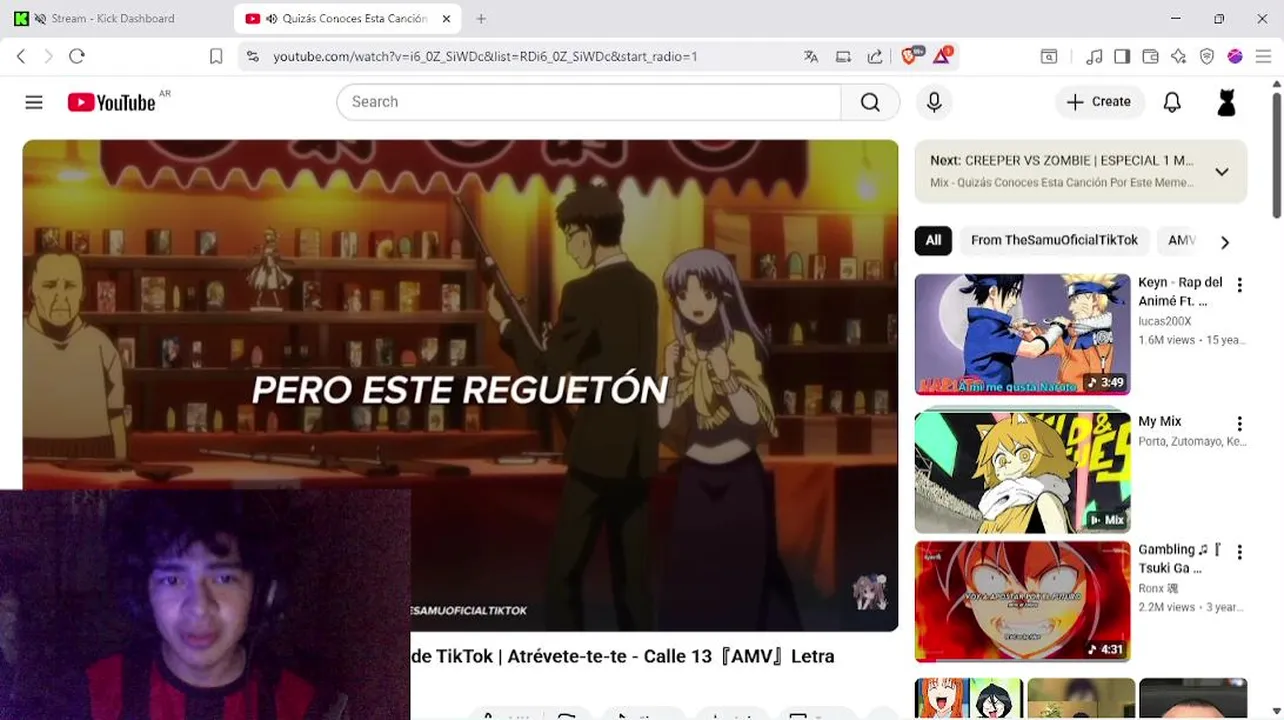Open Brave Playlist music note icon

pos(1094,57)
